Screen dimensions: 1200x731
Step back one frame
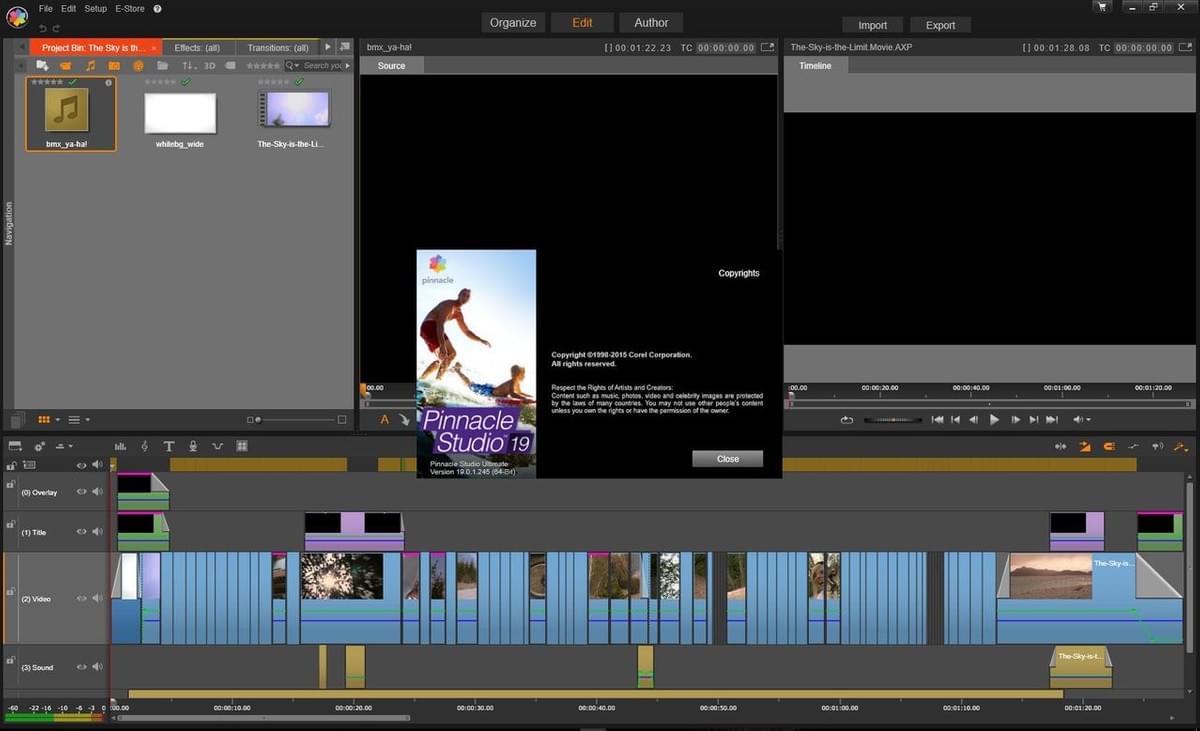(x=974, y=420)
